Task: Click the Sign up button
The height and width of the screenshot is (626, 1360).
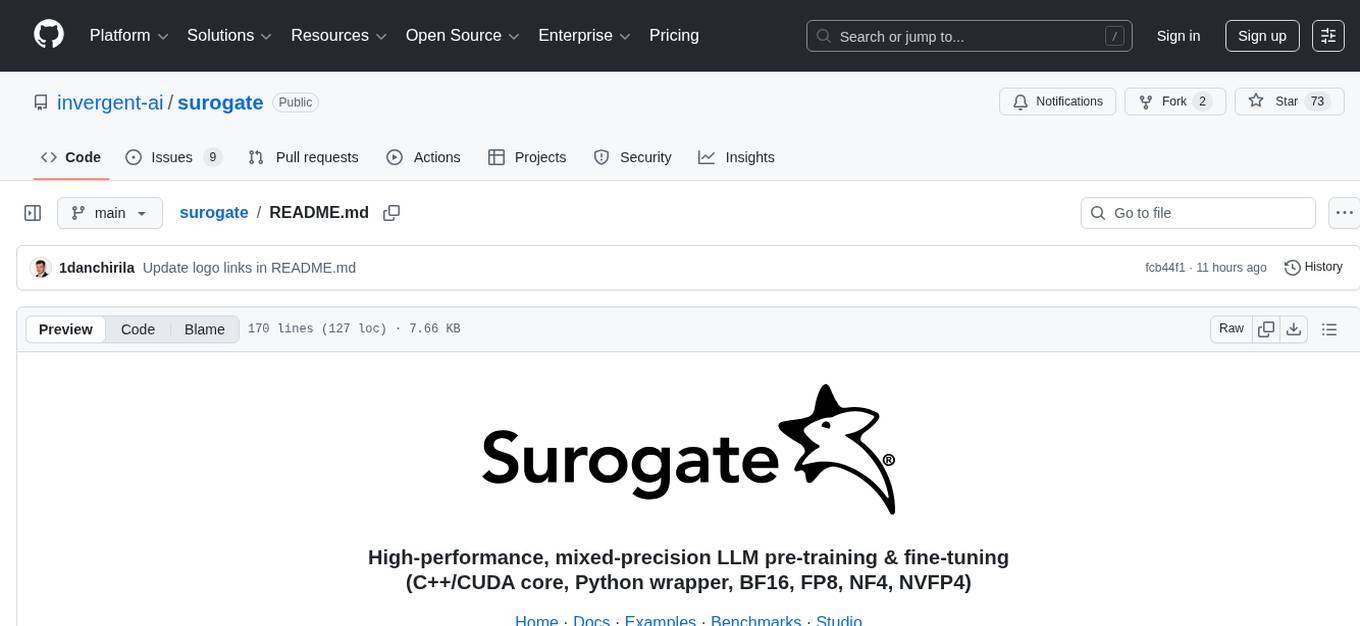Action: click(1262, 35)
